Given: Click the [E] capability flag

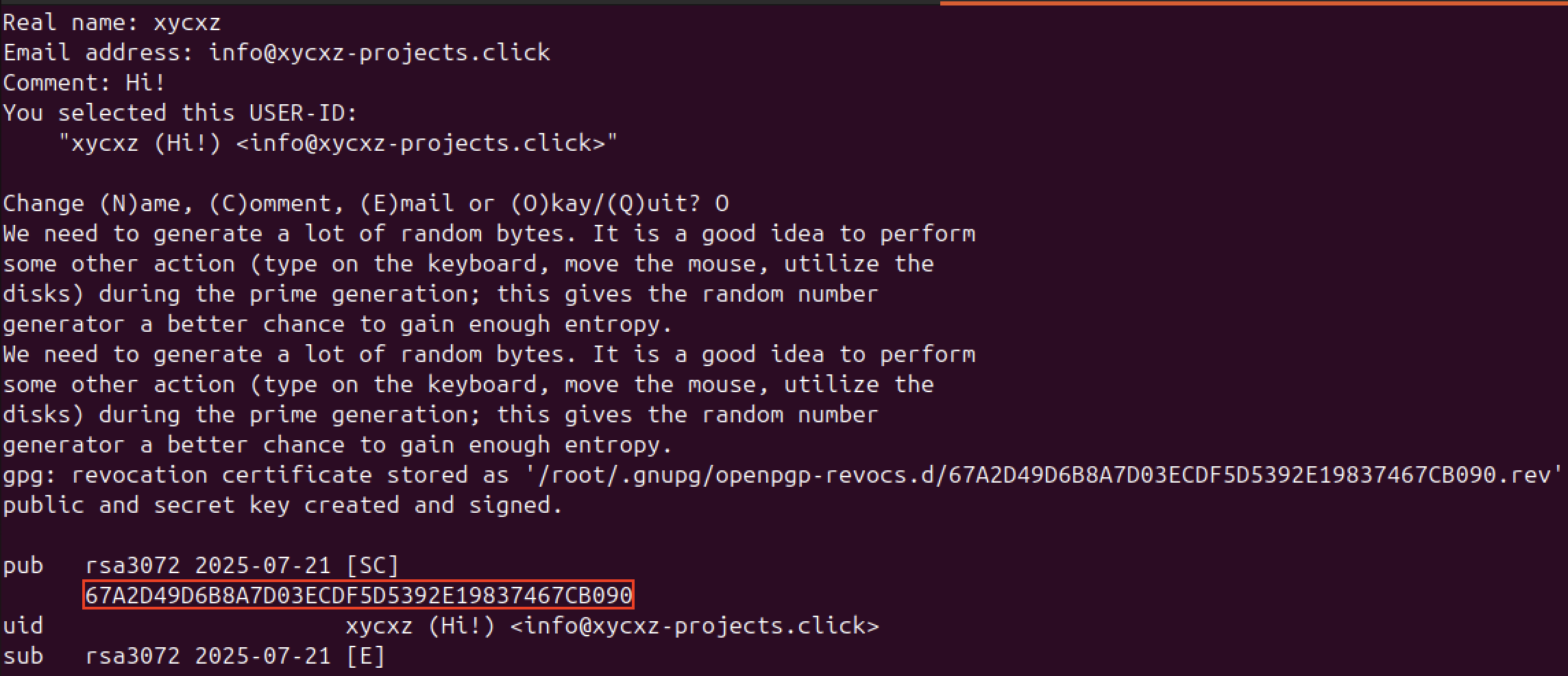Looking at the screenshot, I should pyautogui.click(x=365, y=656).
